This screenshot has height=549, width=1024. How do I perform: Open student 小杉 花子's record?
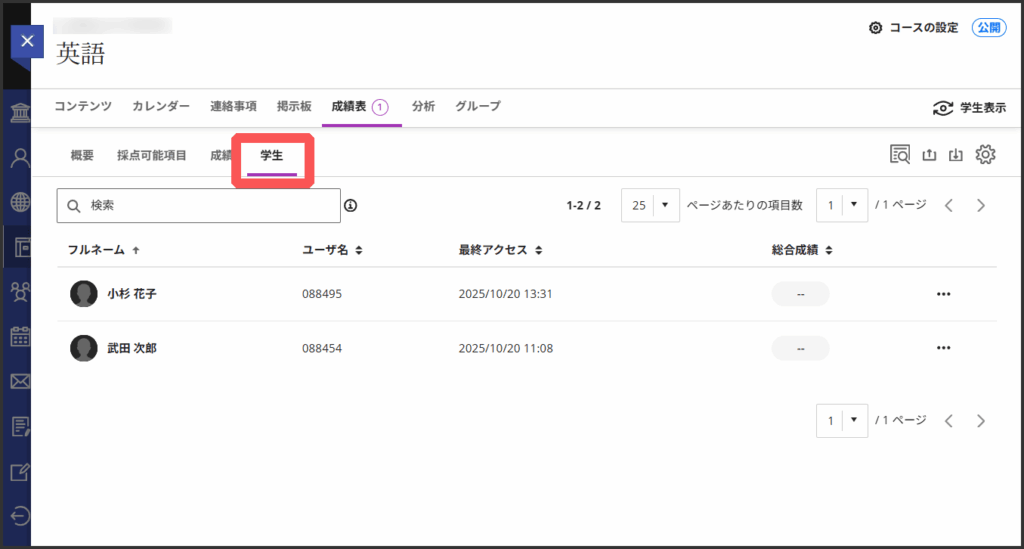(x=131, y=294)
